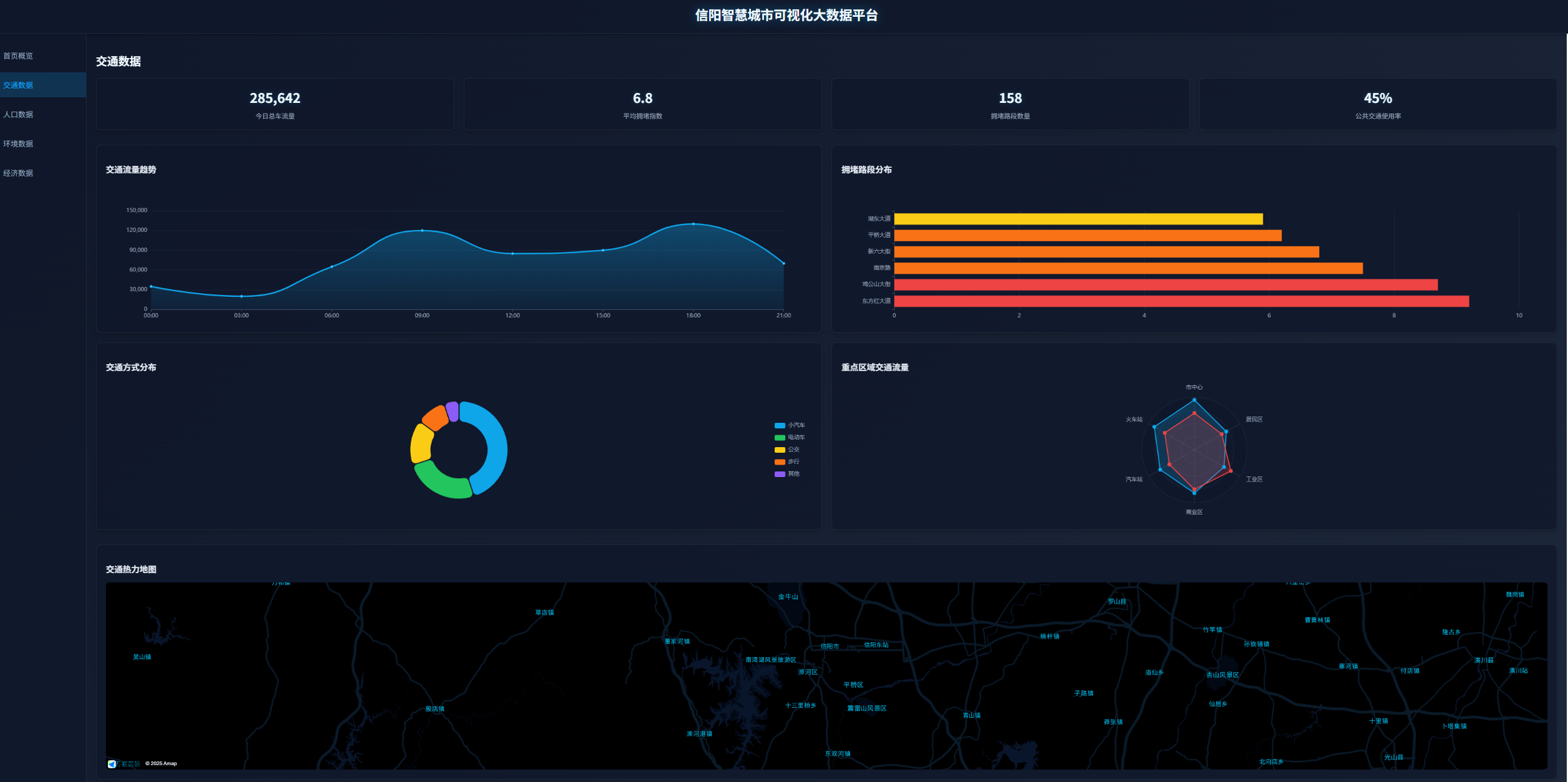The height and width of the screenshot is (782, 1568).
Task: Open 首页概览 in the sidebar
Action: pos(18,56)
